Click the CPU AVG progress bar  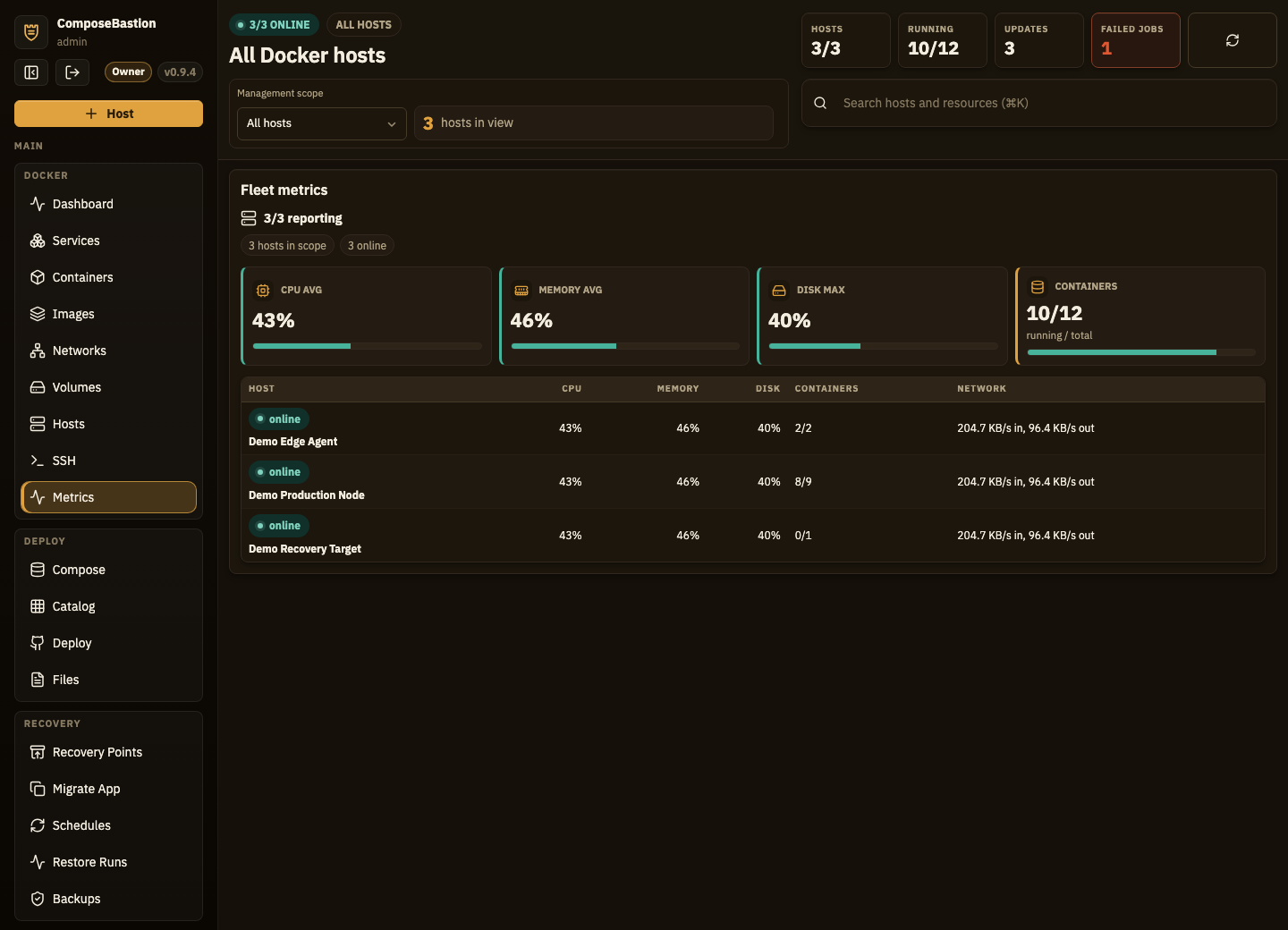[x=368, y=346]
